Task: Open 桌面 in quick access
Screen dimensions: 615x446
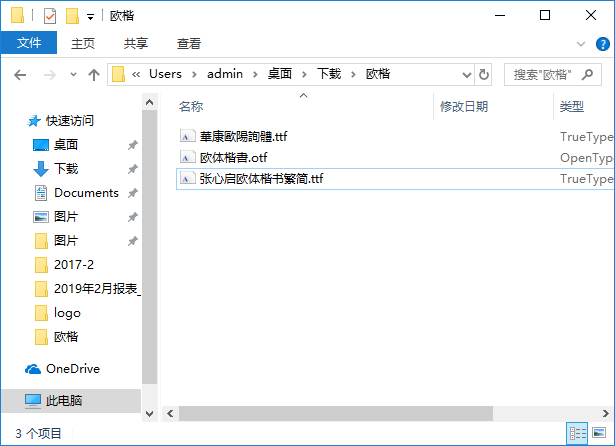Action: pos(66,145)
